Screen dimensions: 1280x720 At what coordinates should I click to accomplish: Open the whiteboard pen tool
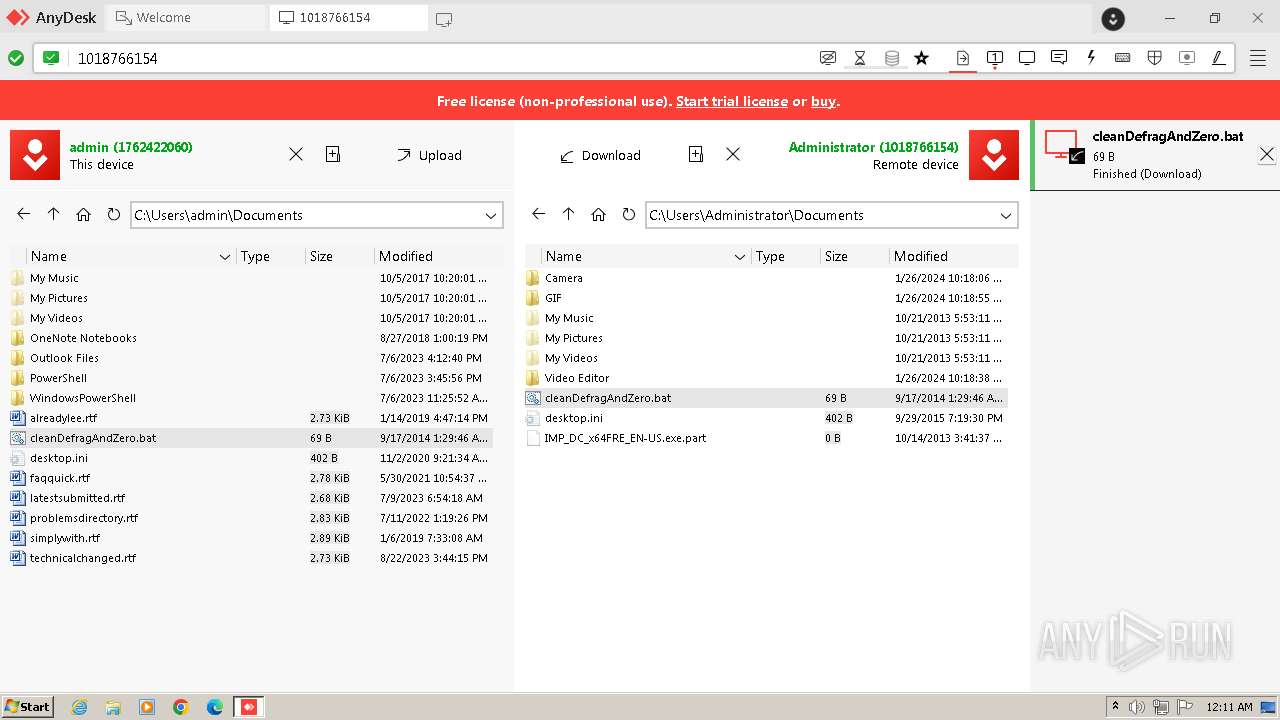point(1219,58)
